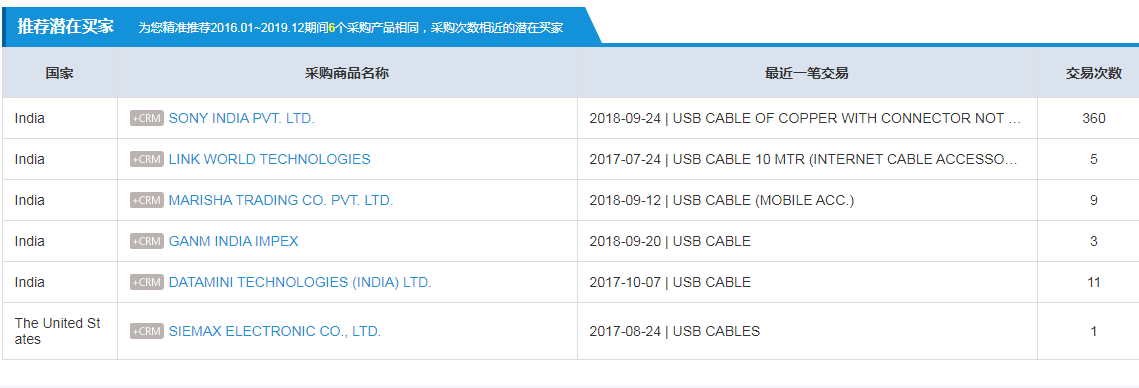
Task: Add DATAMINI TECHNOLOGIES to CRM
Action: tap(147, 282)
